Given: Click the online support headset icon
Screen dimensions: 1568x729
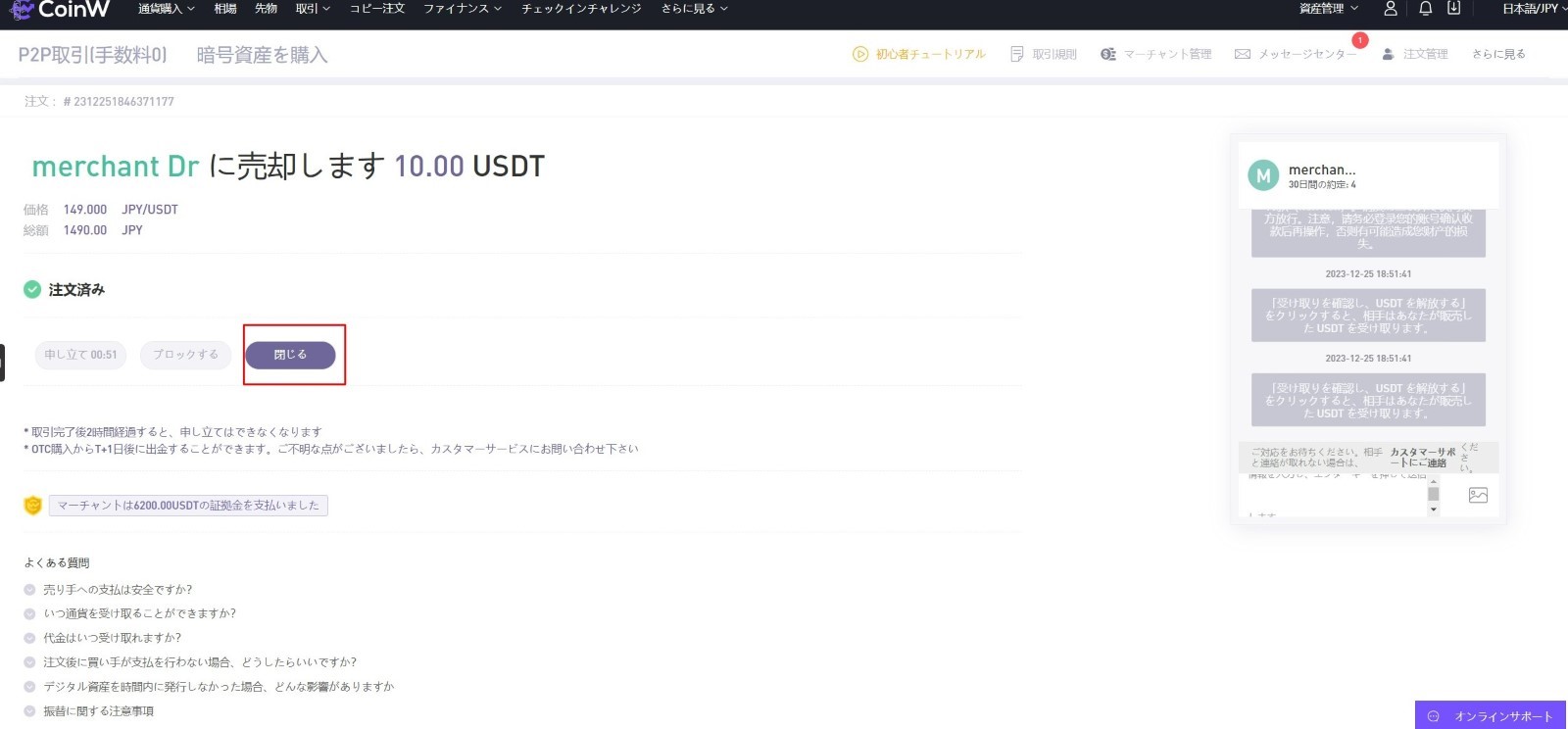Looking at the screenshot, I should (1434, 716).
